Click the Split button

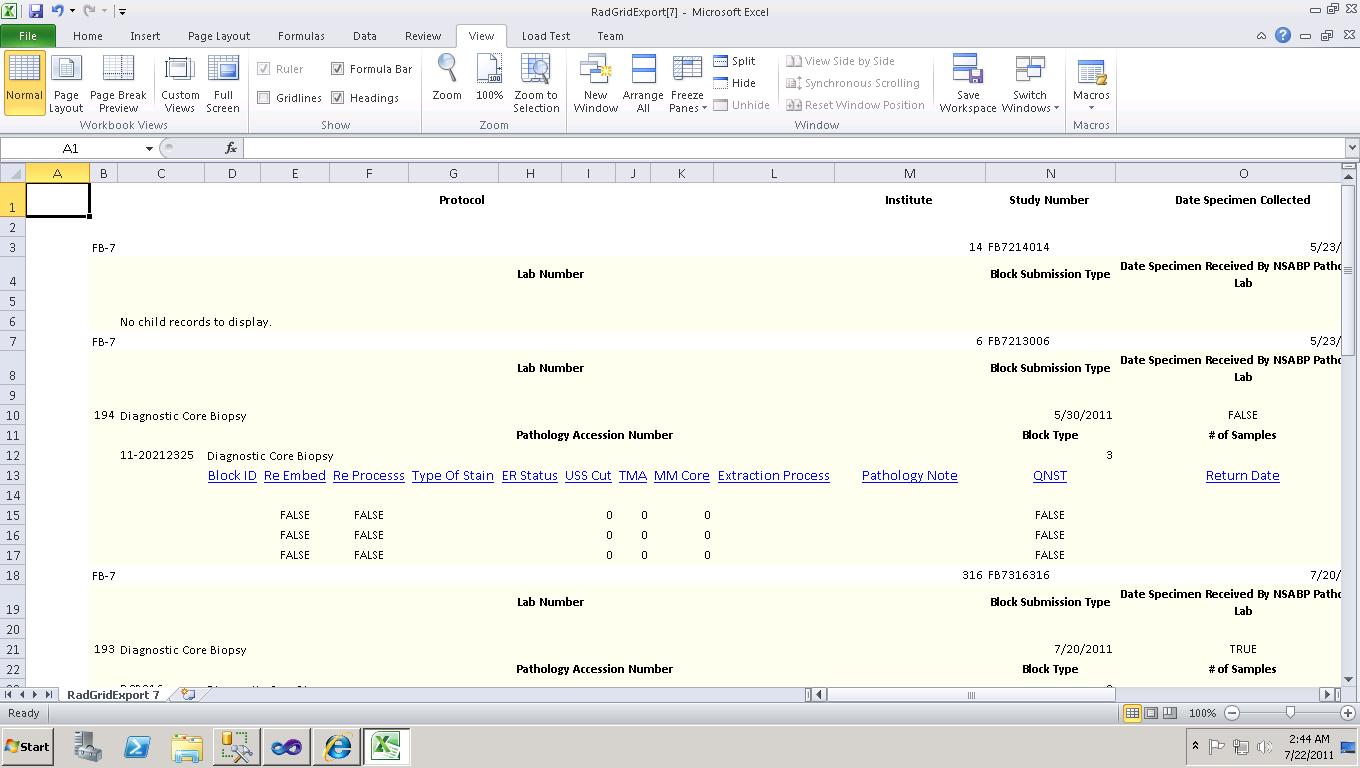[x=735, y=61]
